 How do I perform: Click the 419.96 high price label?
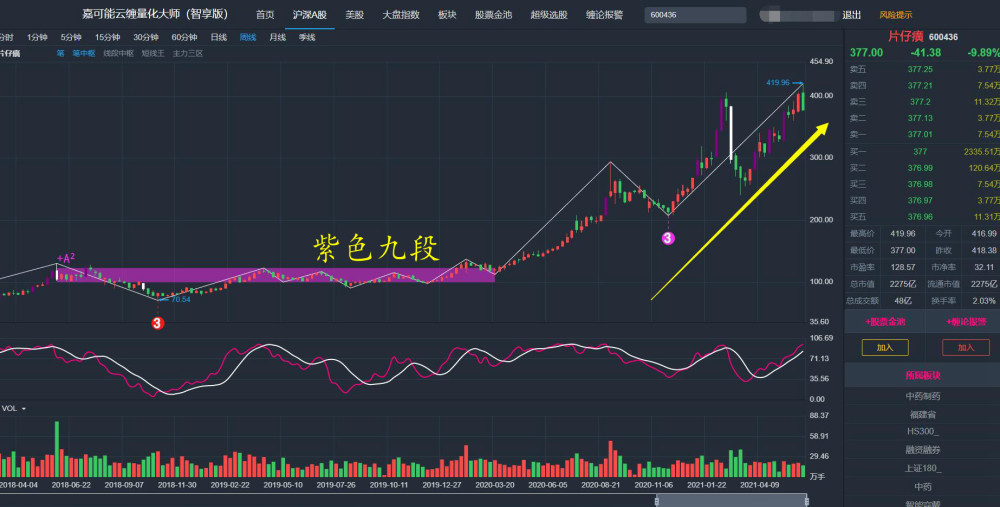[x=777, y=82]
